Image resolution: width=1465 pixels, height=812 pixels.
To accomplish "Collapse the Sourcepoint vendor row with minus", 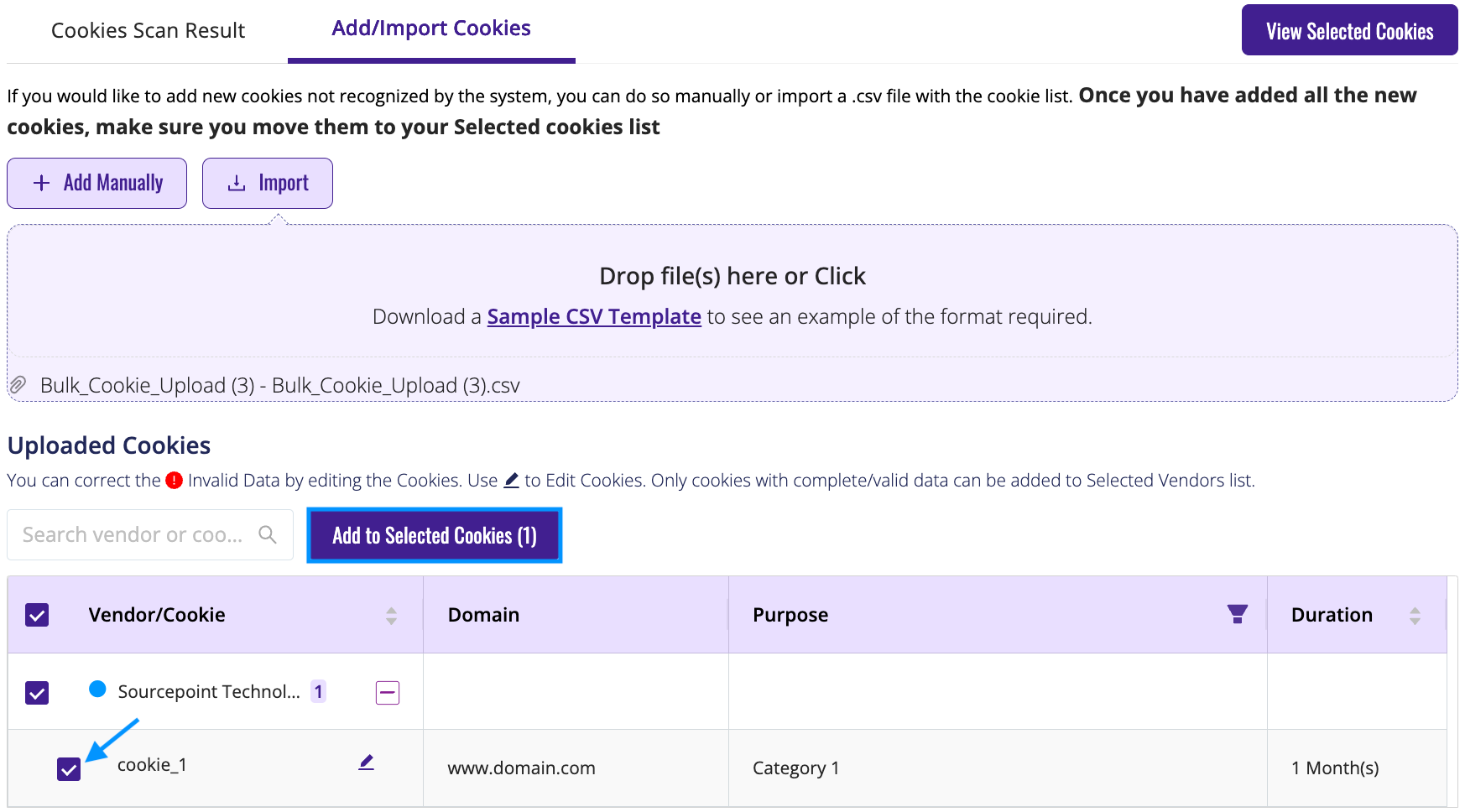I will [387, 693].
